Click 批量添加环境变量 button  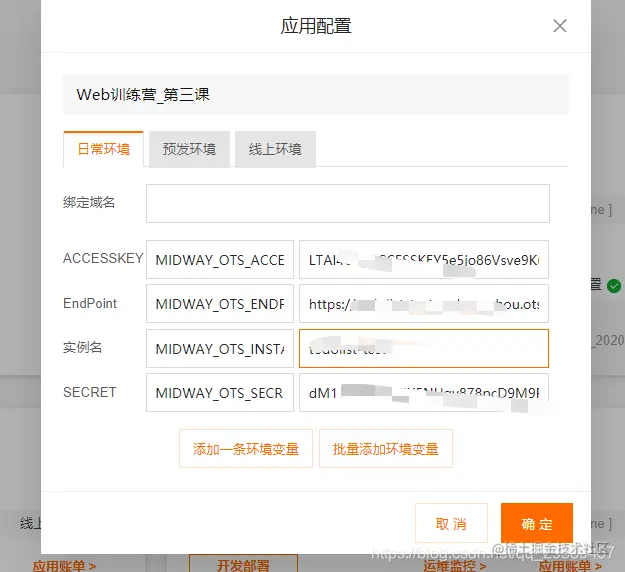pyautogui.click(x=386, y=448)
